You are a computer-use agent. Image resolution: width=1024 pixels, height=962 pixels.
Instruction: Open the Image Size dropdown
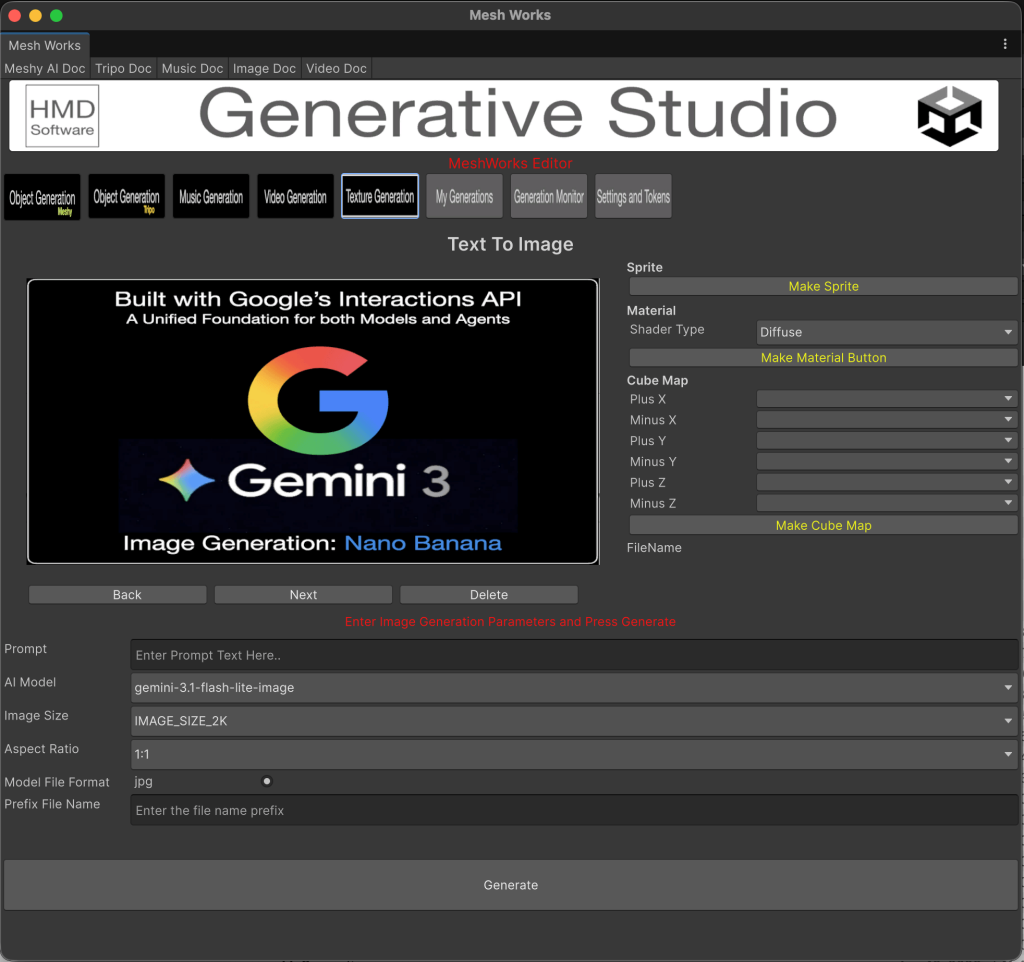tap(574, 721)
